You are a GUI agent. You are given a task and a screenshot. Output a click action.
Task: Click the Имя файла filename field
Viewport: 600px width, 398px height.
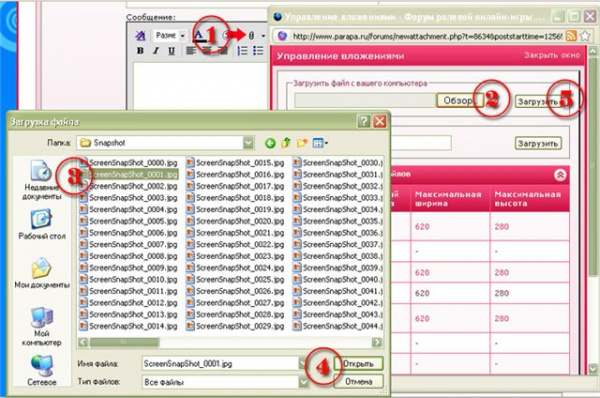[220, 364]
